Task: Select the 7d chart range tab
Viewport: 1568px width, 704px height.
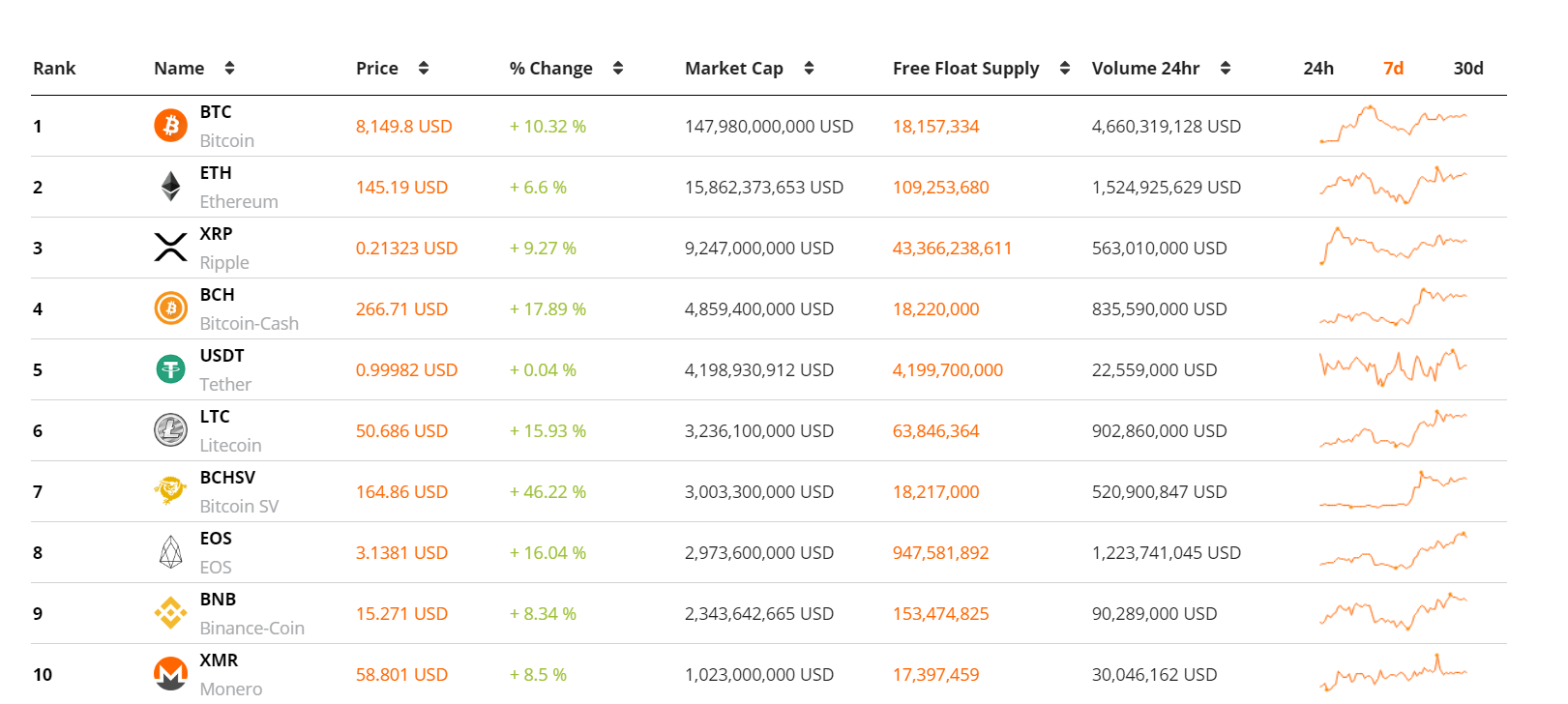Action: pos(1393,68)
